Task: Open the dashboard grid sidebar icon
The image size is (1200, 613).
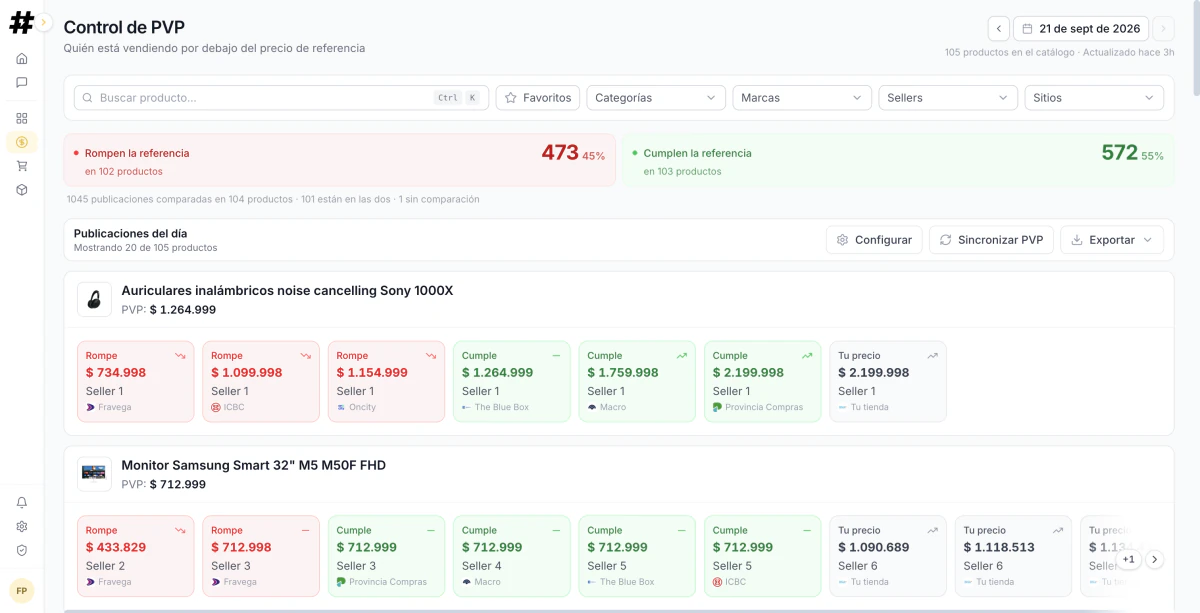Action: click(21, 118)
